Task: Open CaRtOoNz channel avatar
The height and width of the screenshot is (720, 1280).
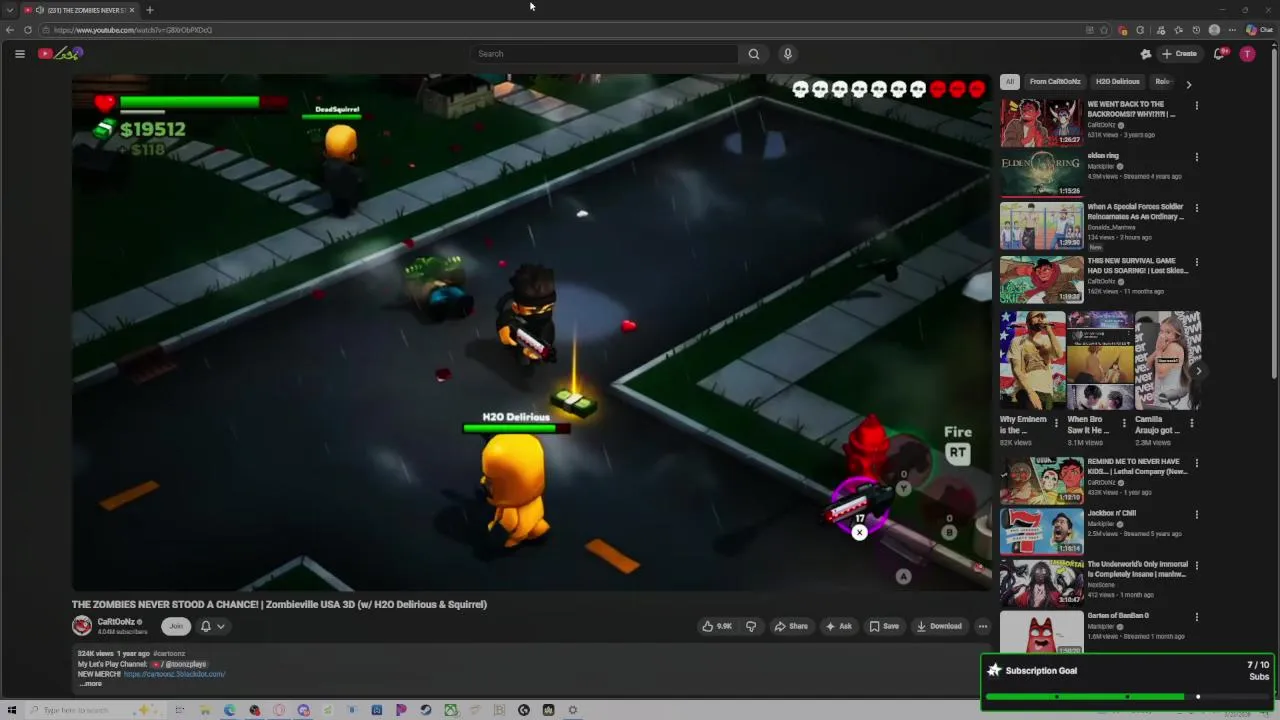Action: 82,626
